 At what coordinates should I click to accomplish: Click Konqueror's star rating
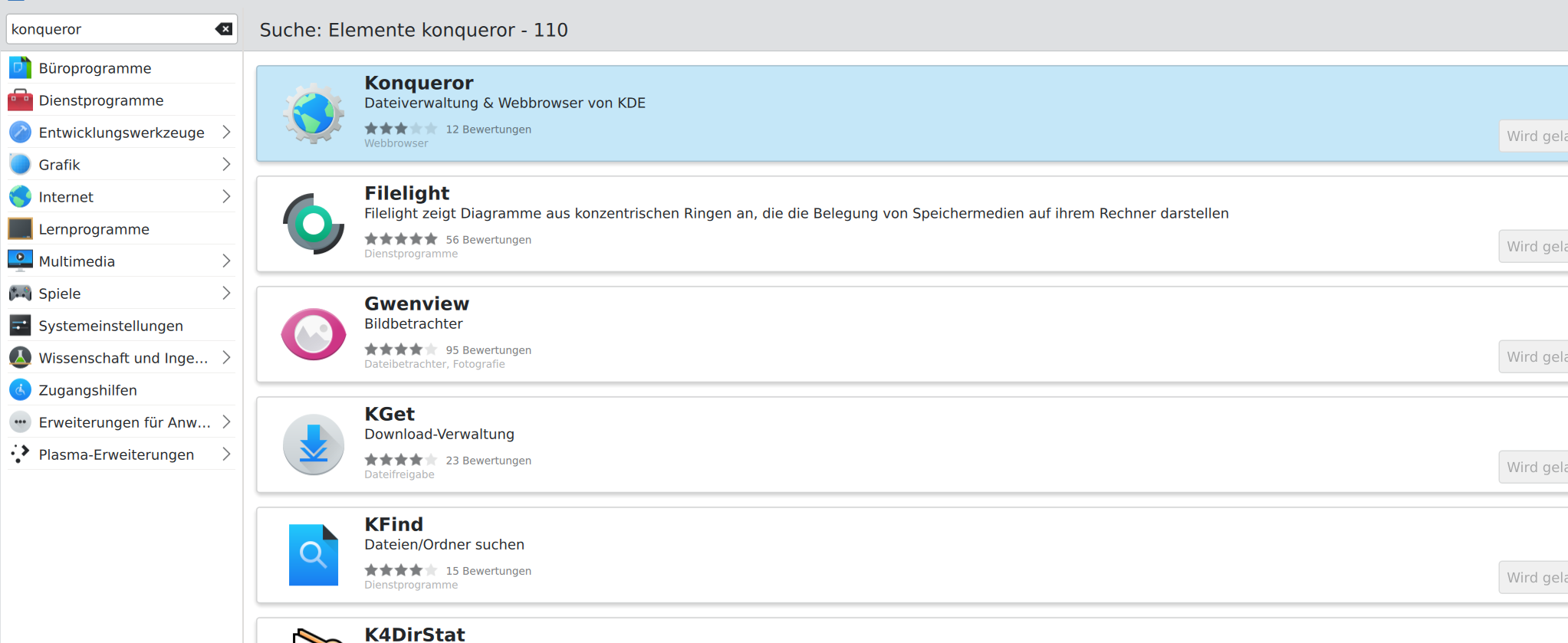pos(401,129)
